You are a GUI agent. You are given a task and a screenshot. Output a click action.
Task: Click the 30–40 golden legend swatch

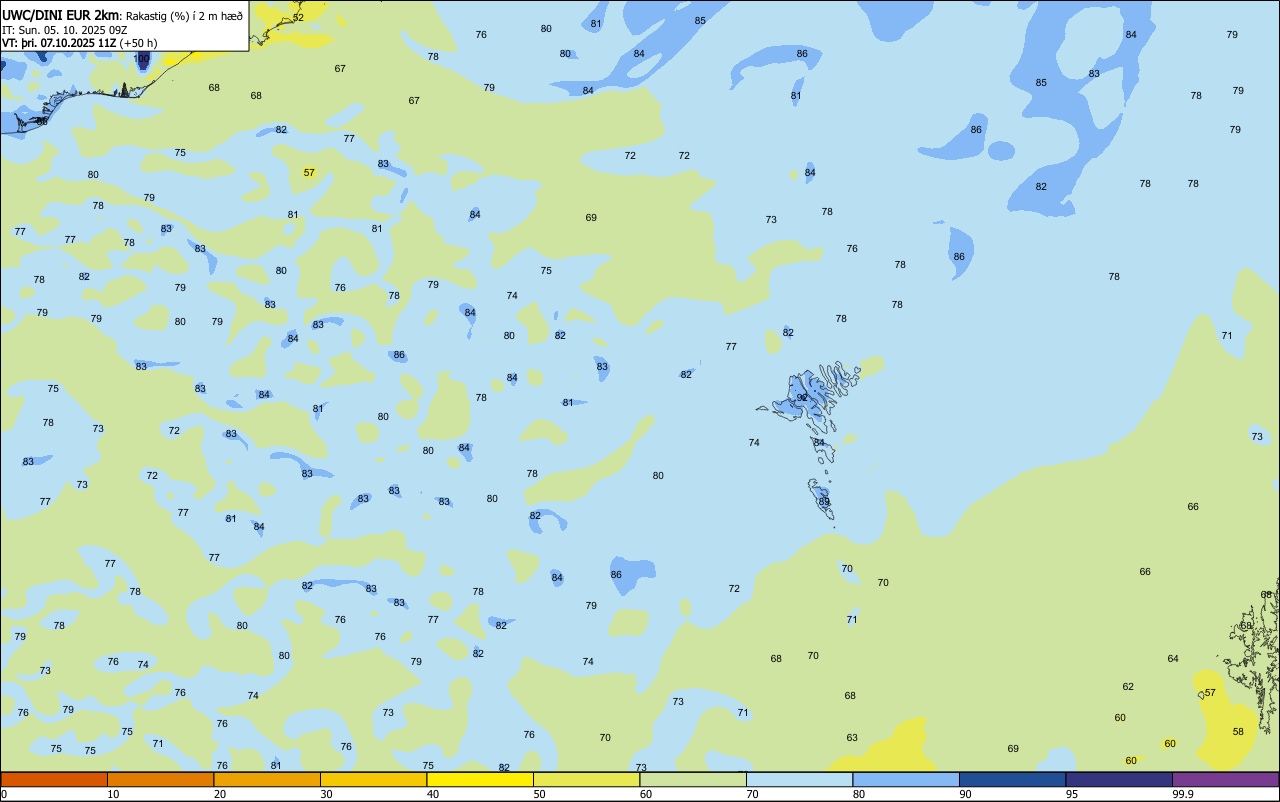373,779
